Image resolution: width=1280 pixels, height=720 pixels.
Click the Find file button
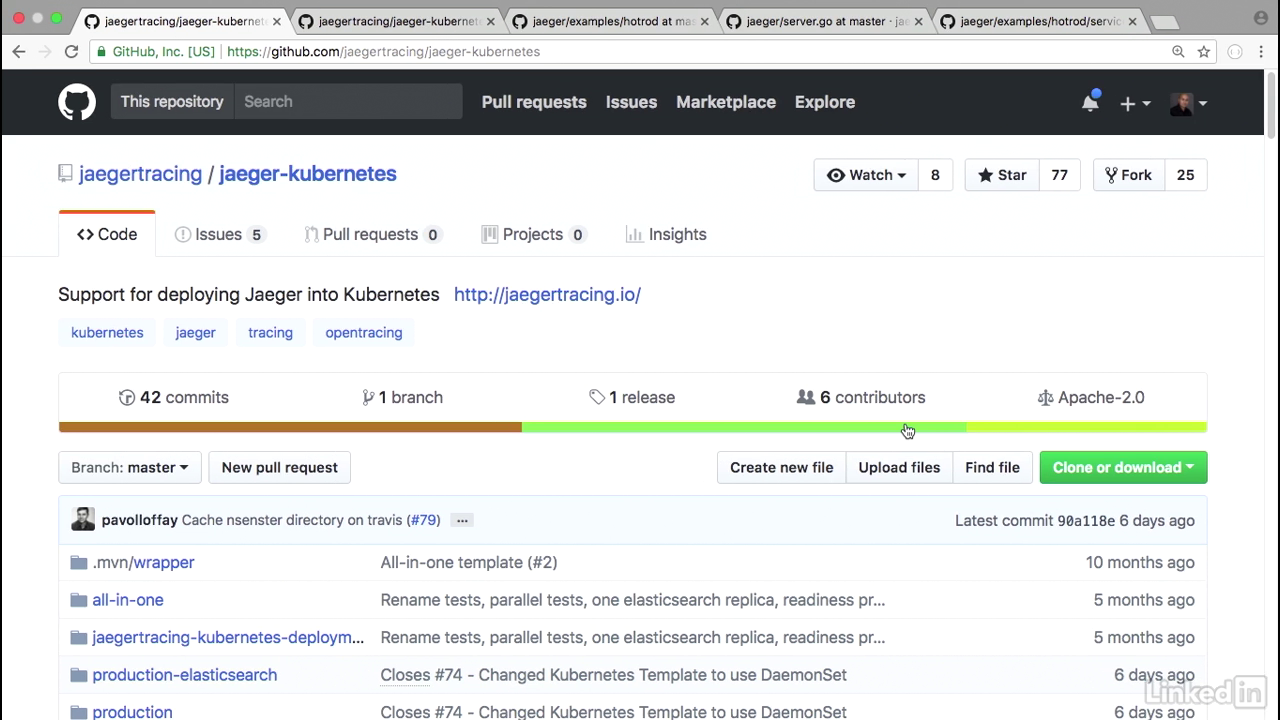click(x=992, y=467)
